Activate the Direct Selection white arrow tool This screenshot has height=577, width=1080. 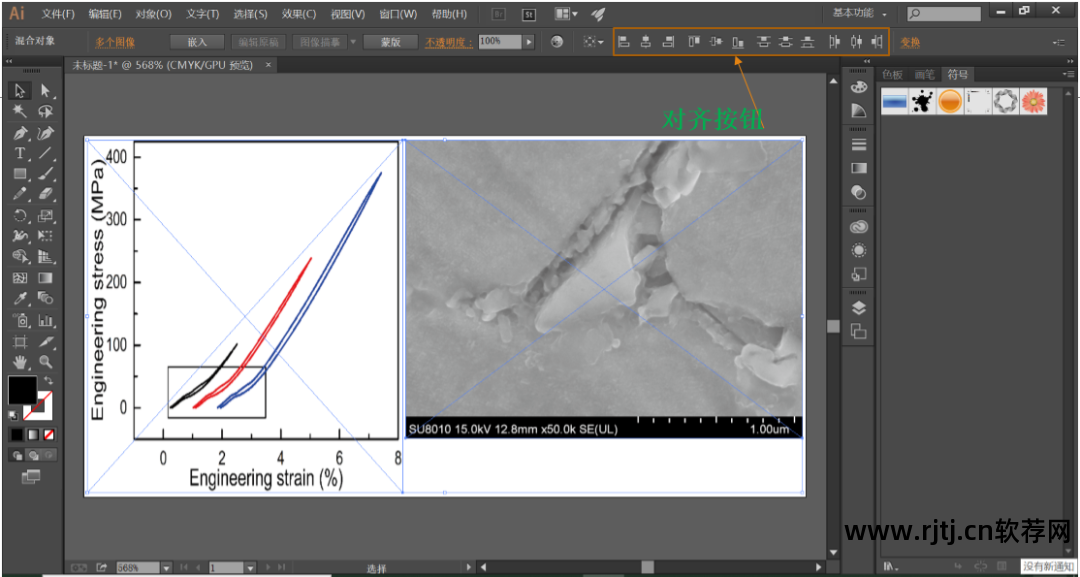[x=45, y=91]
